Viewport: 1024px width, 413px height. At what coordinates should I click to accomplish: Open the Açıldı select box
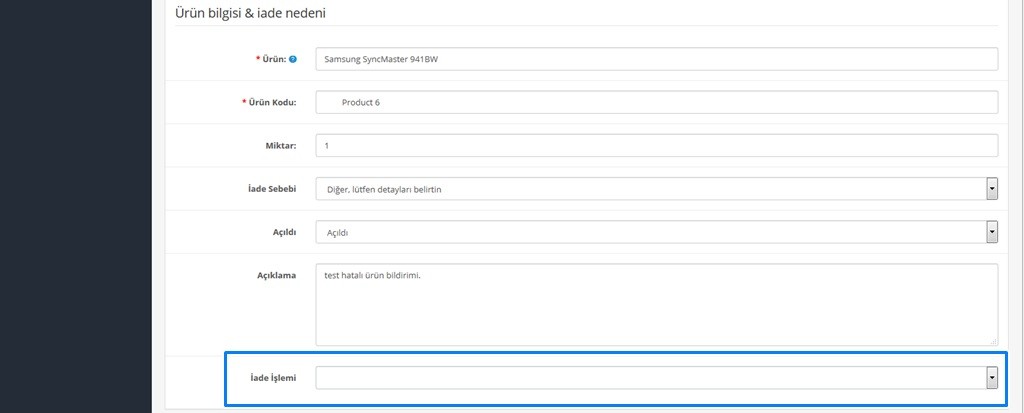[x=650, y=232]
